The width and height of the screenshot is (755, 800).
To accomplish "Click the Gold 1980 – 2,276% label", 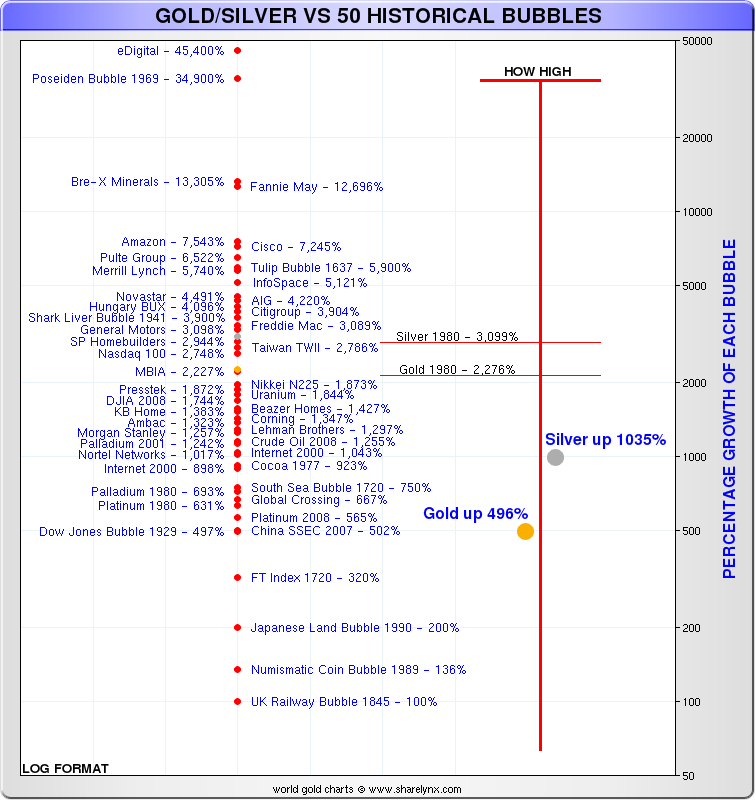I will pos(457,369).
